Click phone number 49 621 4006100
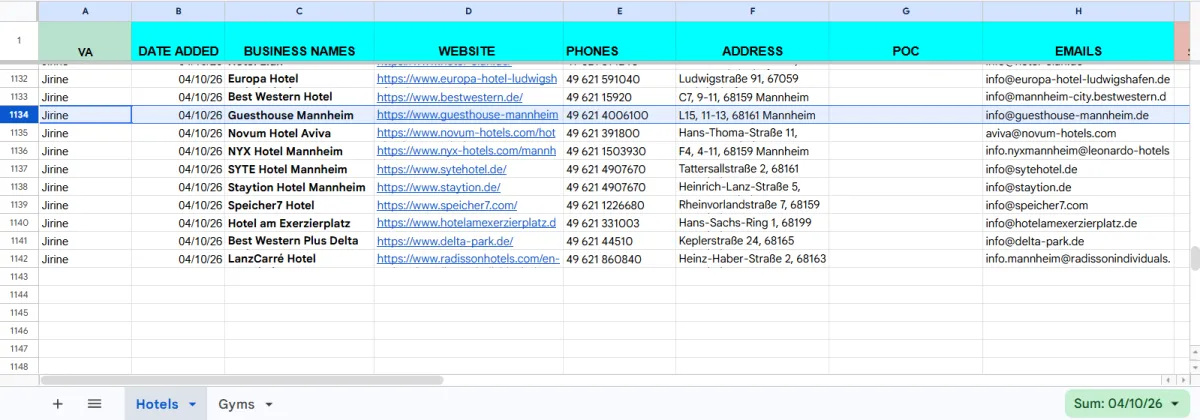Viewport: 1200px width, 420px height. click(607, 115)
